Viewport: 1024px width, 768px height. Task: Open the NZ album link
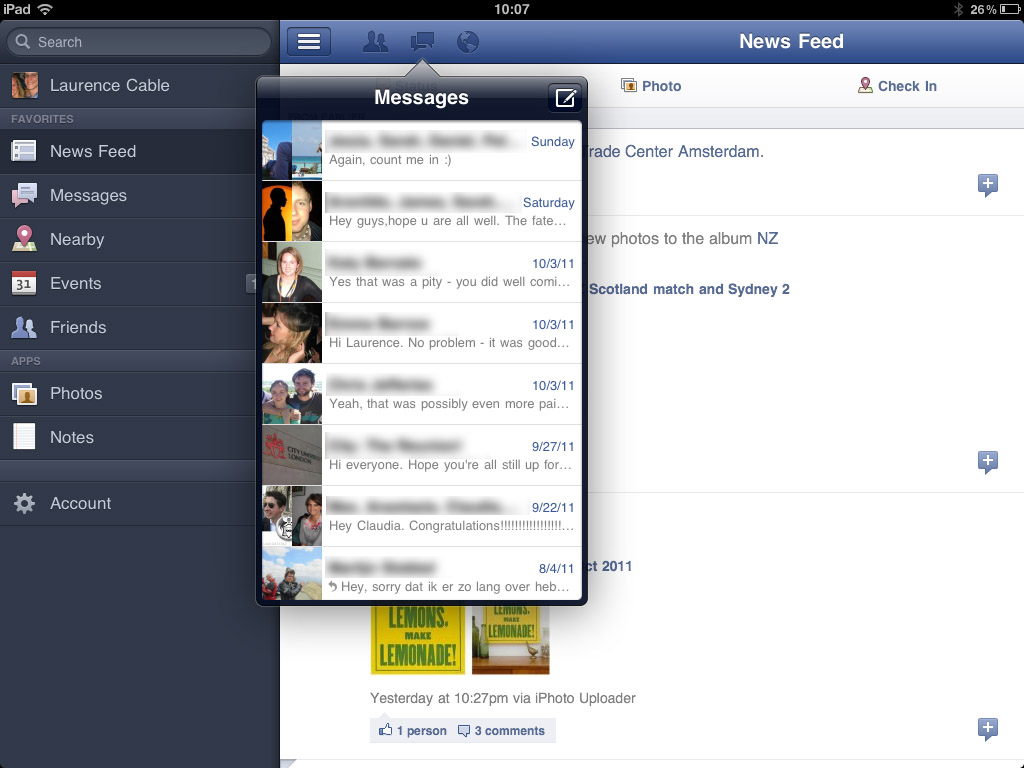coord(767,238)
